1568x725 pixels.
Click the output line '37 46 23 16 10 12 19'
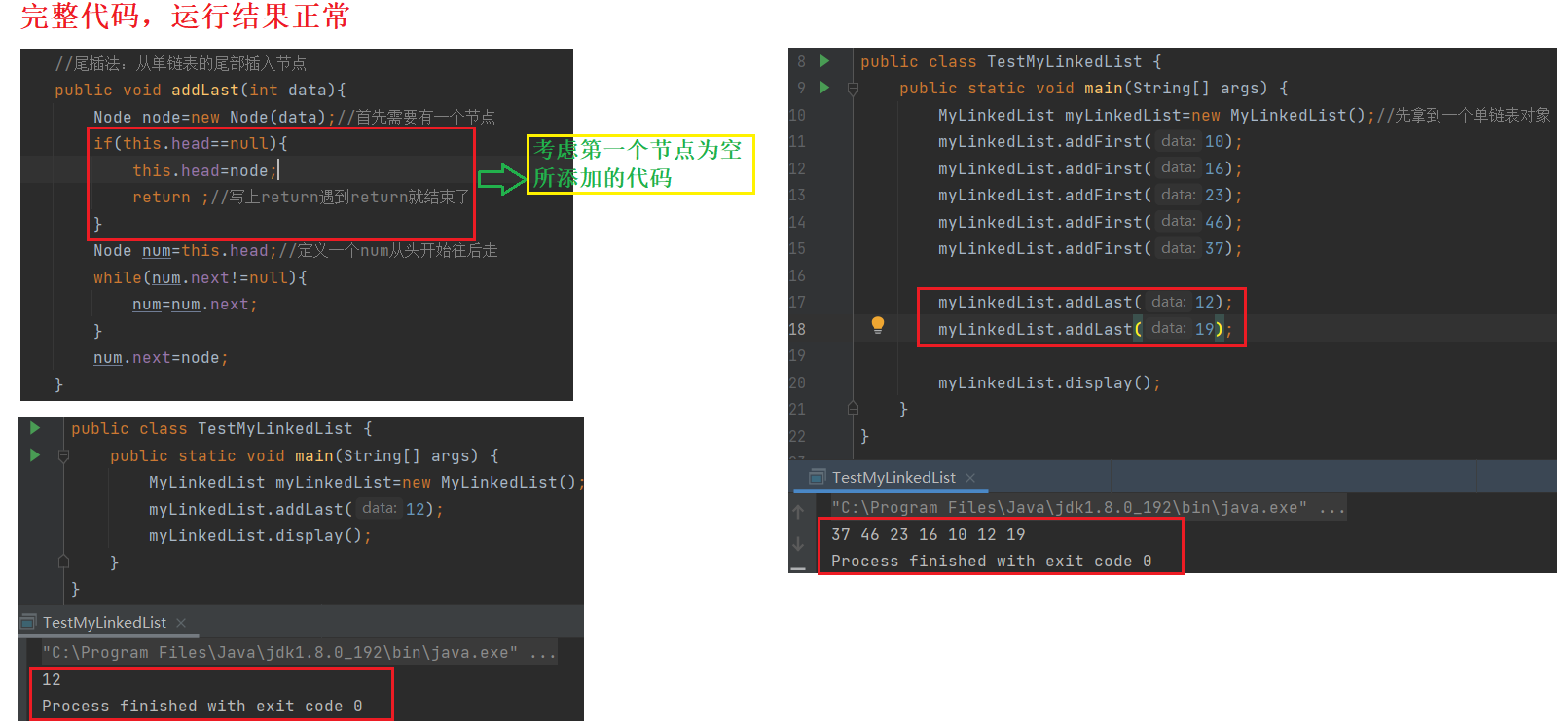coord(928,534)
